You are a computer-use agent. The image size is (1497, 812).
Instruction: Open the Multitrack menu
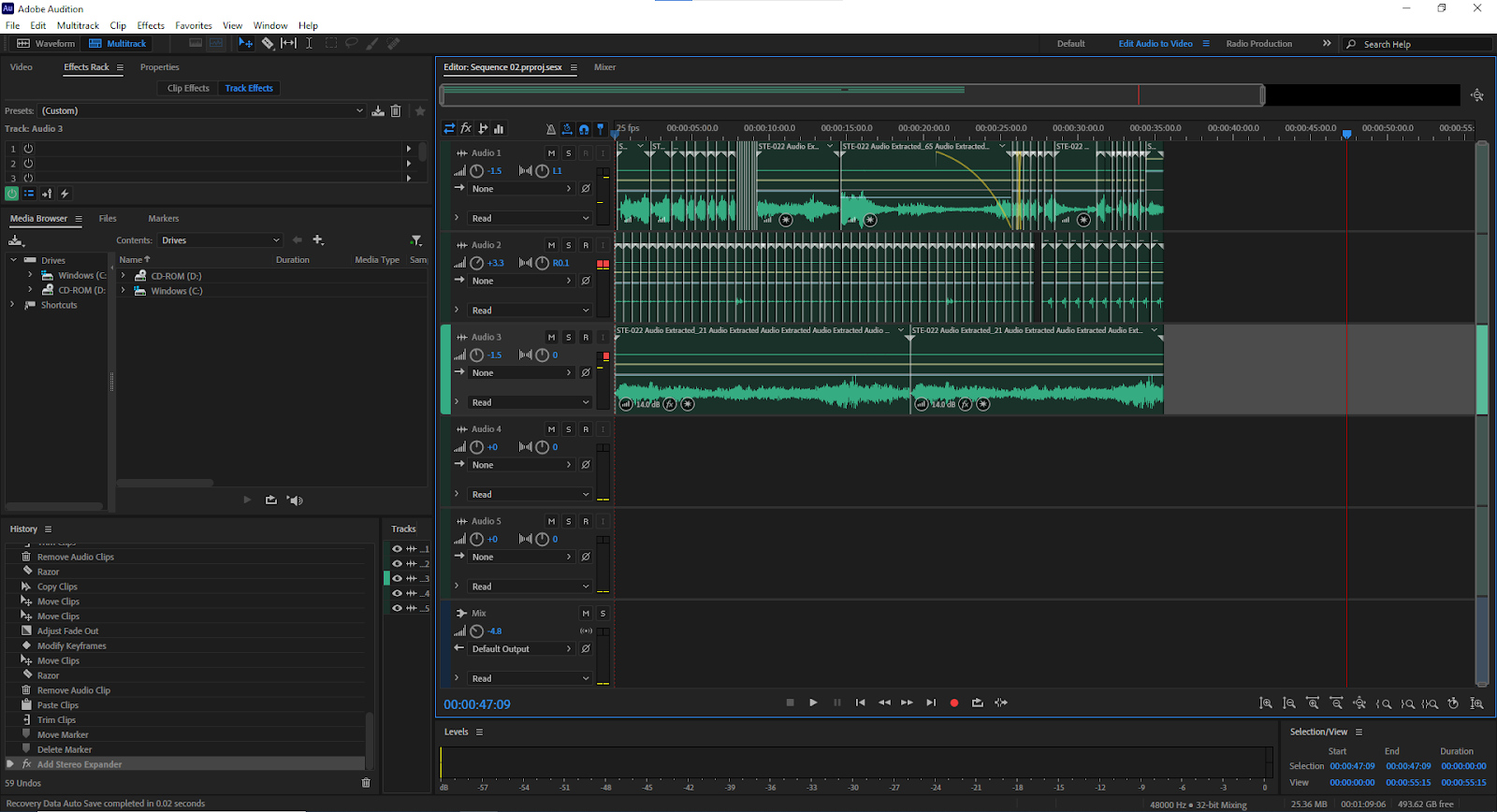coord(78,25)
